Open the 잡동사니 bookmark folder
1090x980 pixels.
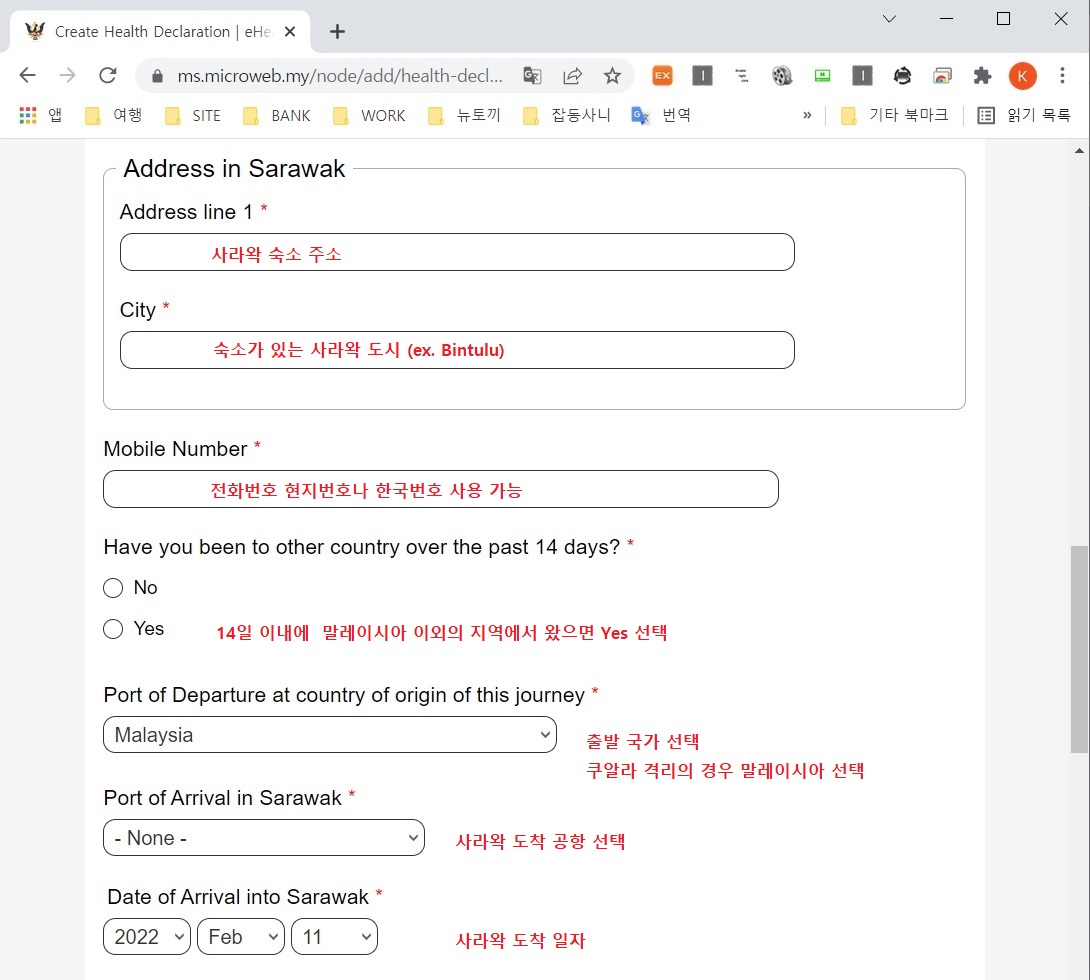coord(567,115)
